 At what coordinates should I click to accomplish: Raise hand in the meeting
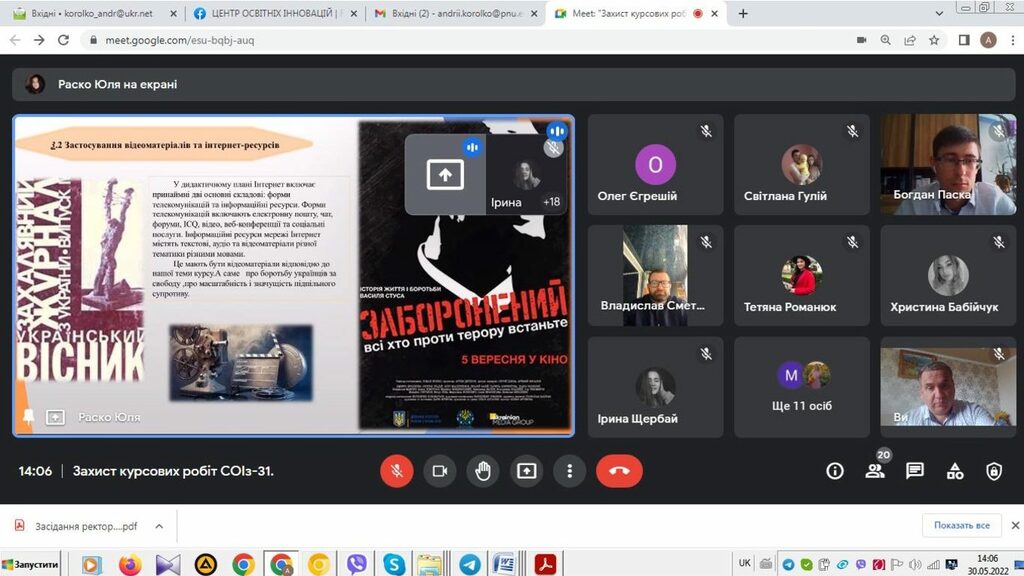coord(483,471)
